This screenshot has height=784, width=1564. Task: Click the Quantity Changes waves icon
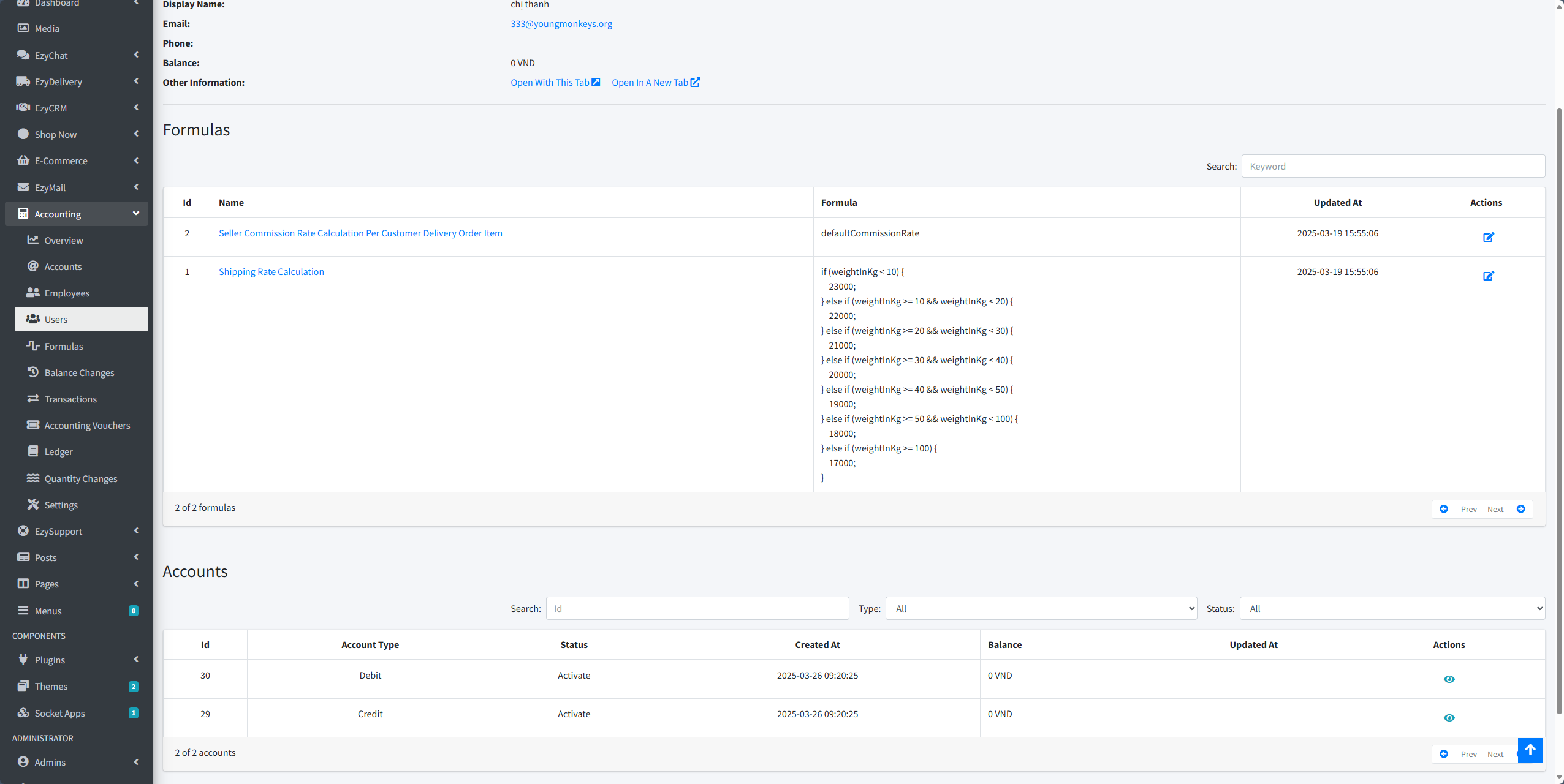pos(33,478)
